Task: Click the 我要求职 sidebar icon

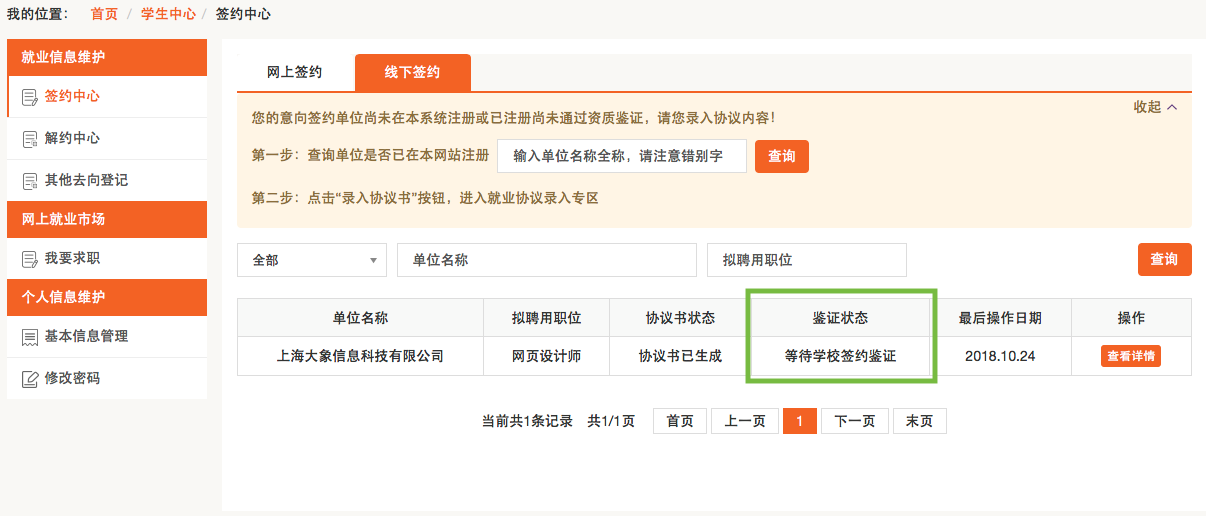Action: coord(29,259)
